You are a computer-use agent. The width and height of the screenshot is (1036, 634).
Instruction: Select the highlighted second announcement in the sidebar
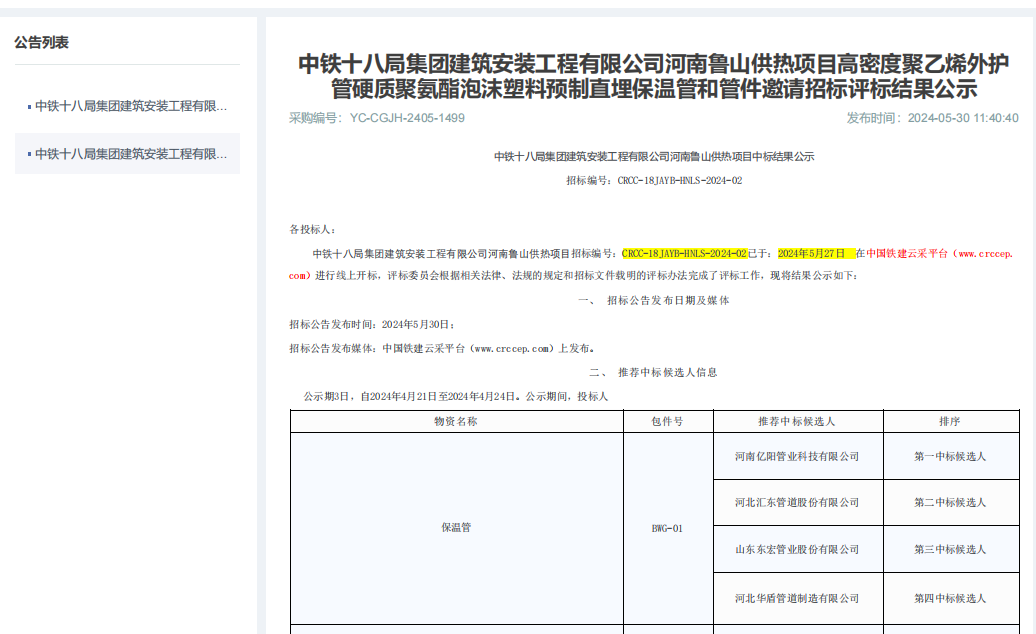pyautogui.click(x=131, y=154)
